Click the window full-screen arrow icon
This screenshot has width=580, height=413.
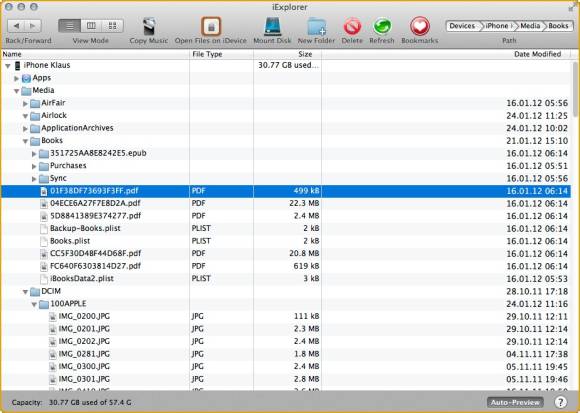(x=571, y=6)
